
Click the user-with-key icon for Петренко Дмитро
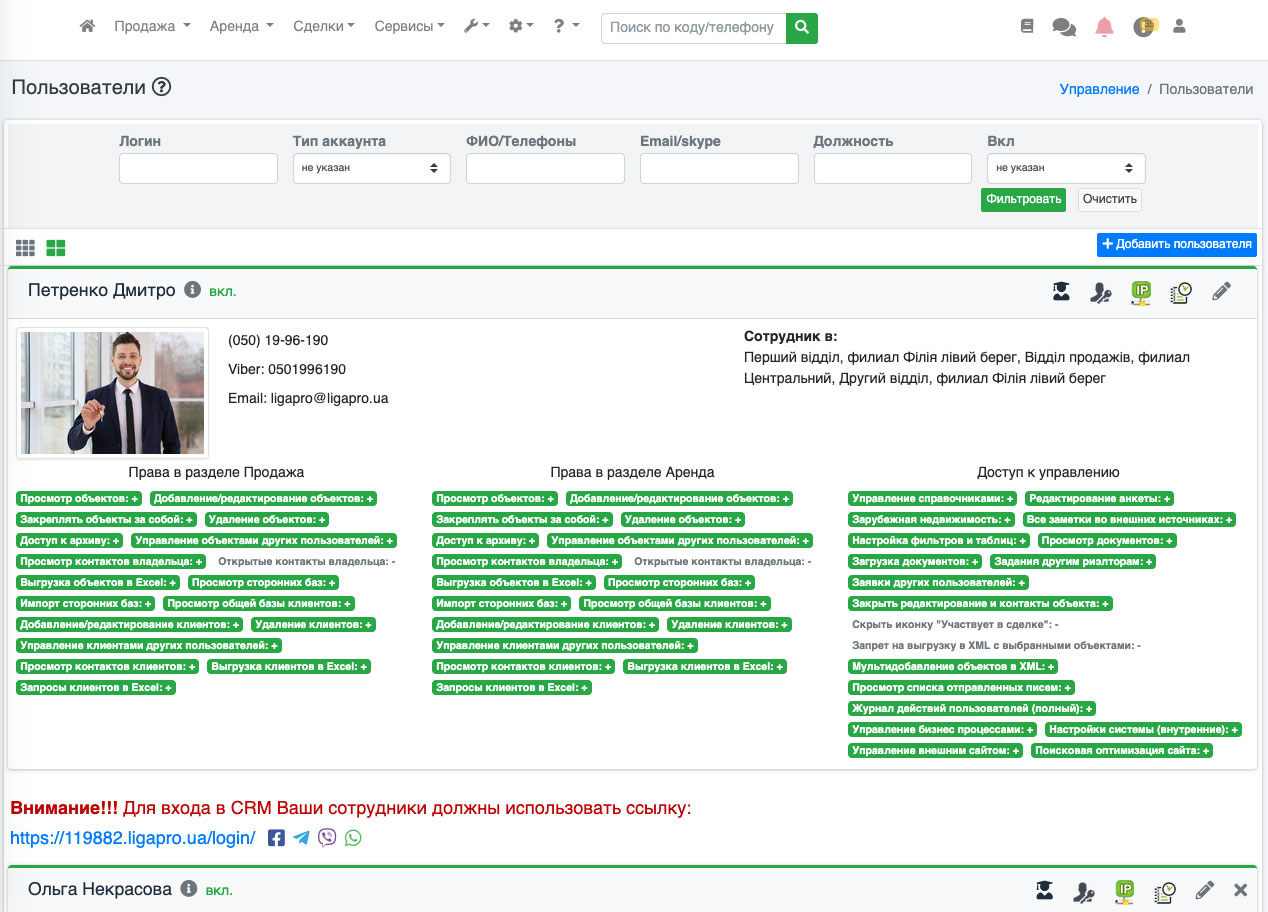[1101, 292]
